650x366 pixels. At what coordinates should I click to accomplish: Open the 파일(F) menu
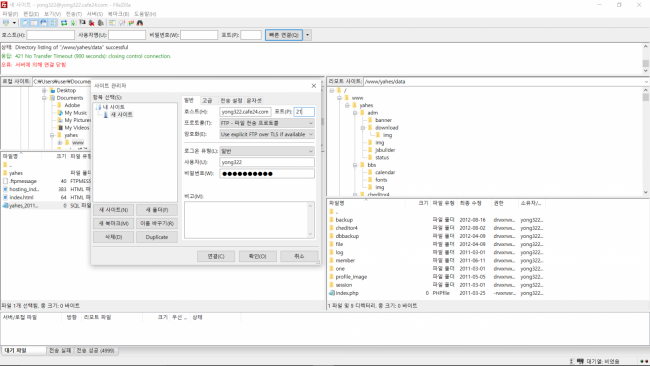[x=10, y=14]
